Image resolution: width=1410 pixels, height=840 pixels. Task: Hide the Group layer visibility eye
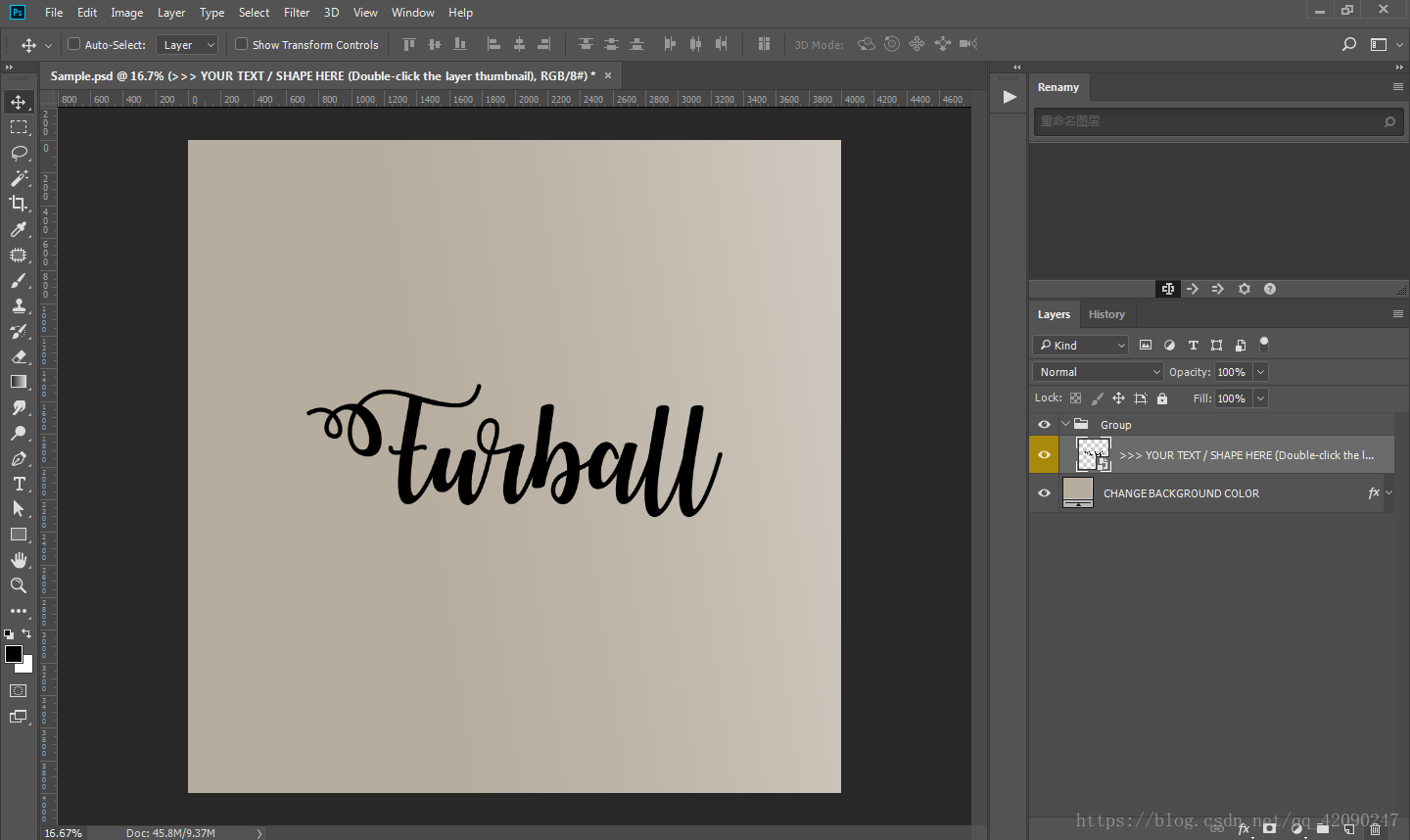(1044, 425)
